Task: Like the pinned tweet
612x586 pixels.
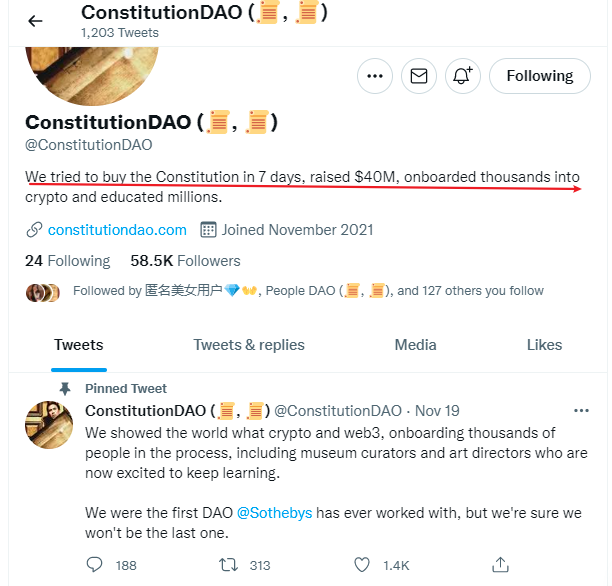Action: point(361,565)
